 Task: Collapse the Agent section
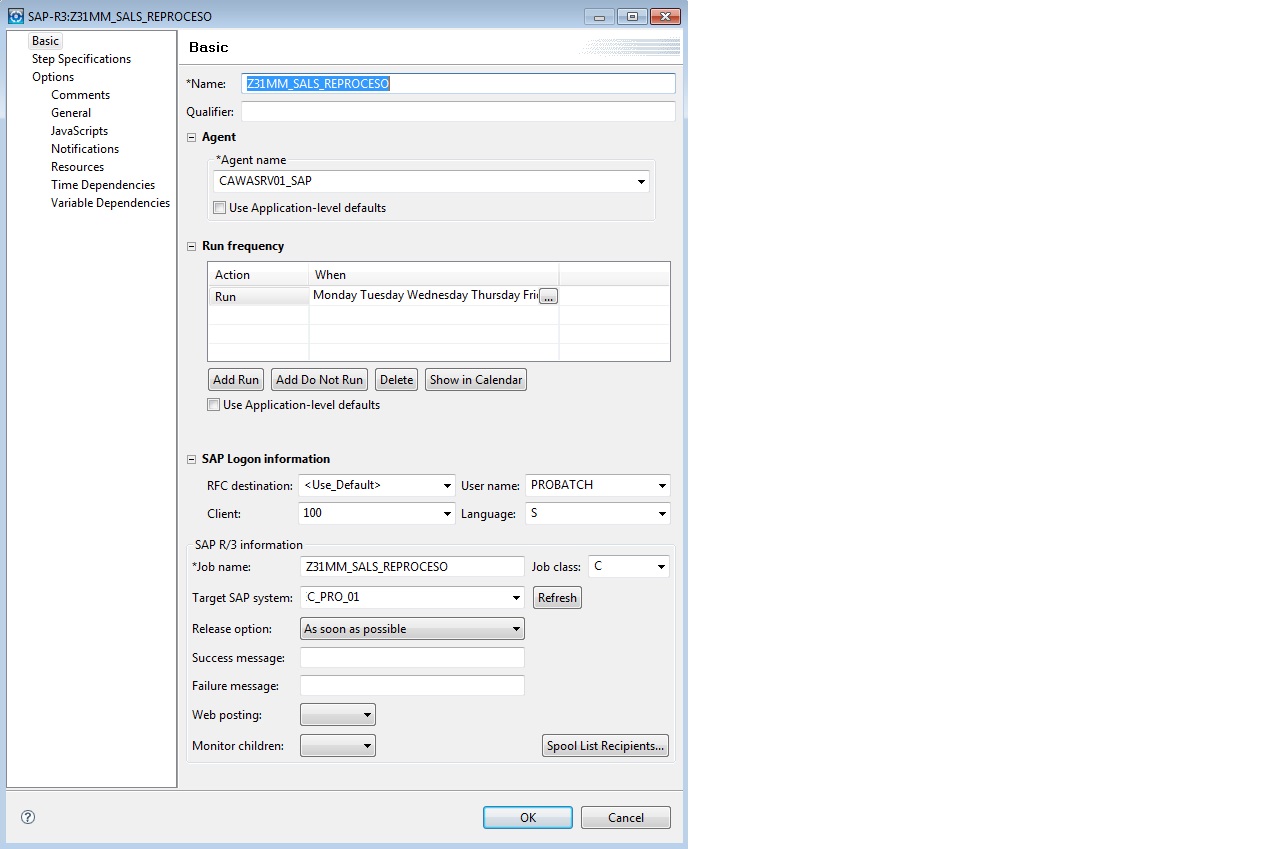[x=191, y=136]
